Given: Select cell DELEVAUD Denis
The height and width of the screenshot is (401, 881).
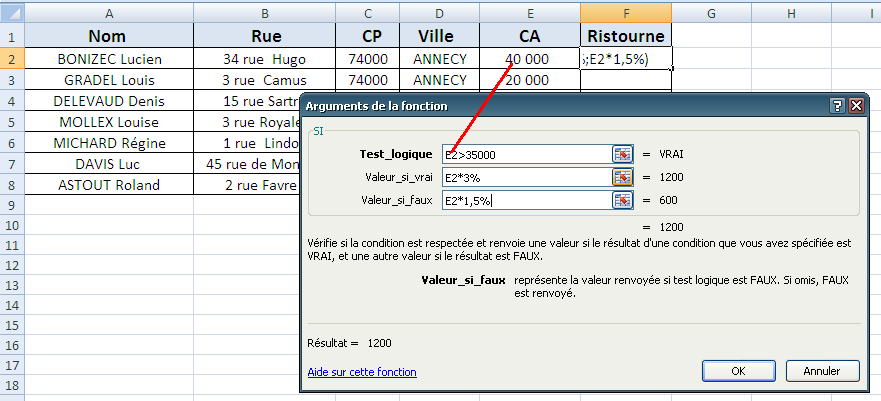Looking at the screenshot, I should click(109, 101).
